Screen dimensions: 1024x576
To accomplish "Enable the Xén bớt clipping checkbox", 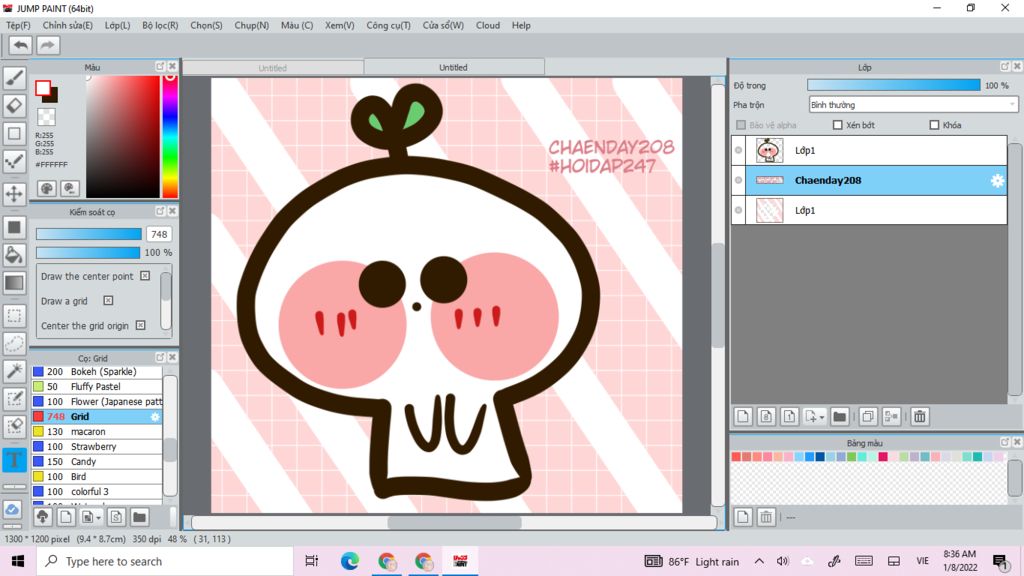I will (837, 125).
